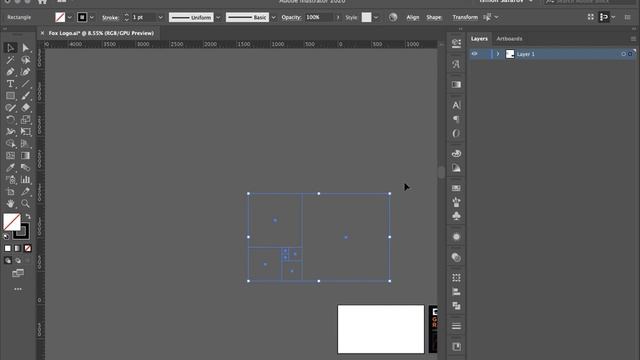Set color mode to None

(28, 248)
